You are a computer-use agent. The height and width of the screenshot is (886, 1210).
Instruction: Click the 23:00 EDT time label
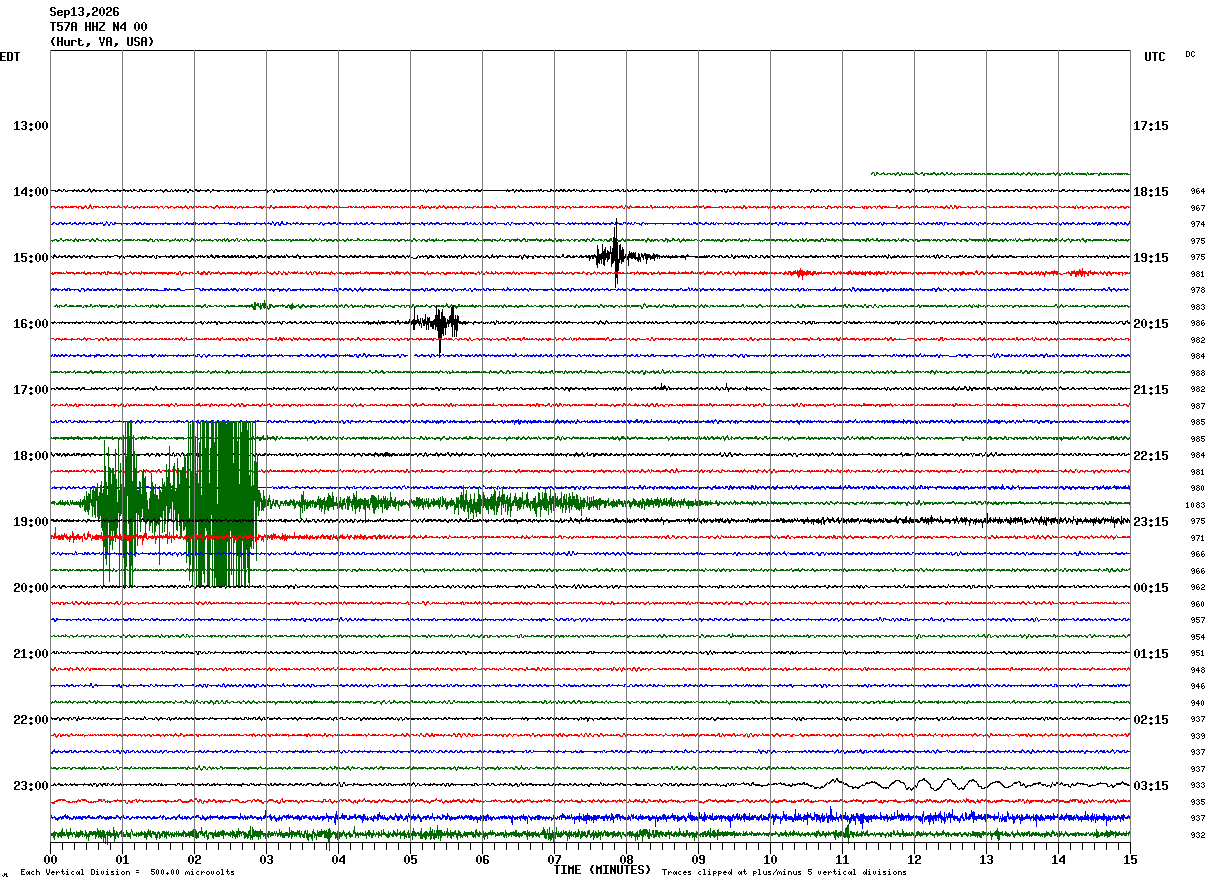(31, 786)
